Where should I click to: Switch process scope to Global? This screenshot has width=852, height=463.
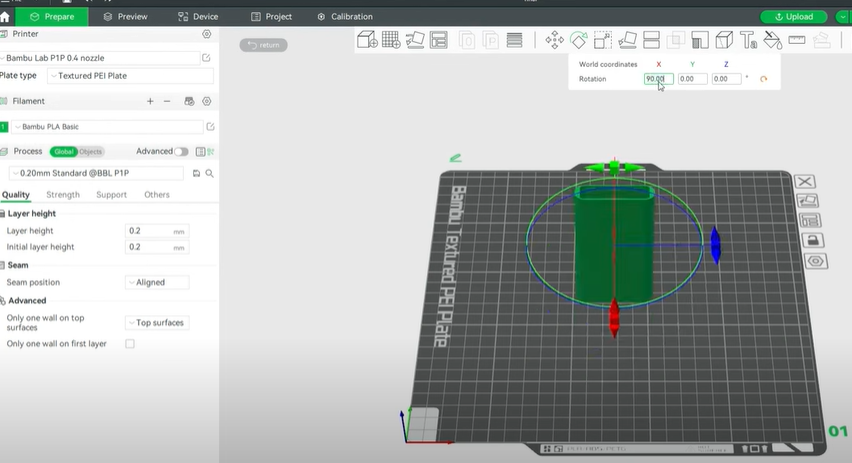(x=64, y=152)
